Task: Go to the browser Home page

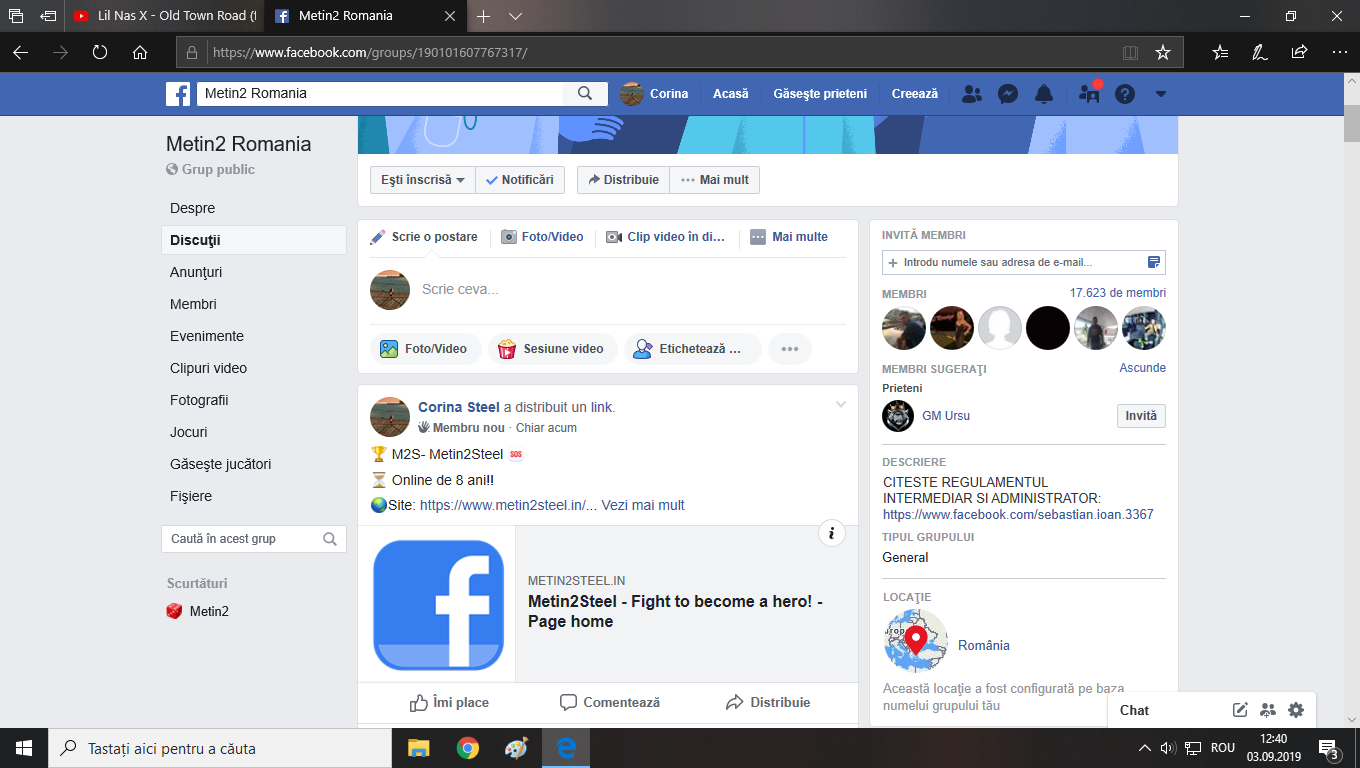Action: point(140,52)
